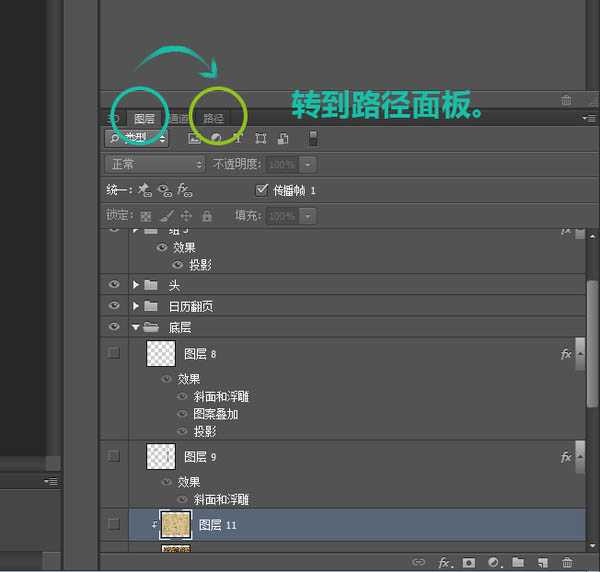Hide the 日历翻页 group
Viewport: 600px width, 572px height.
click(x=114, y=306)
